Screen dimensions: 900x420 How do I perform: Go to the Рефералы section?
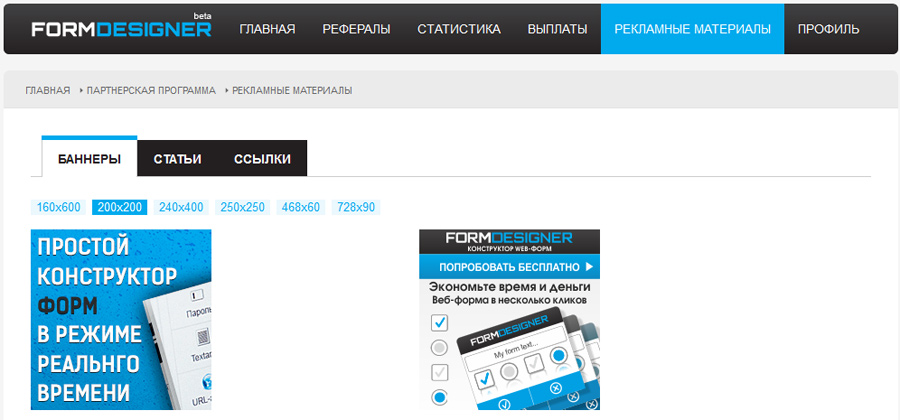tap(356, 29)
